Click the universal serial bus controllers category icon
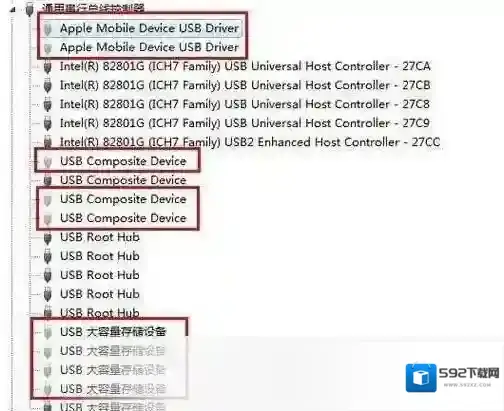Image resolution: width=504 pixels, height=411 pixels. tap(30, 9)
